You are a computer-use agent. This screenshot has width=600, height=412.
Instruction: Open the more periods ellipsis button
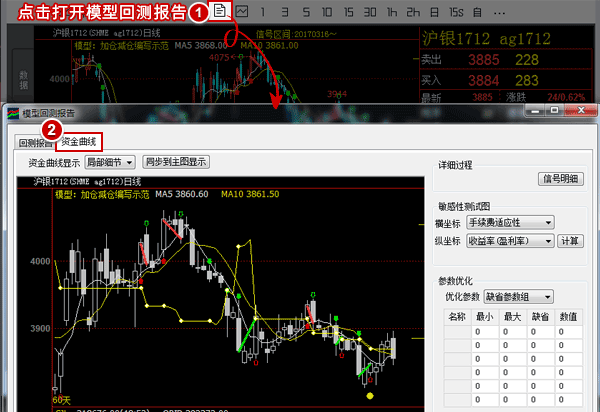click(x=499, y=12)
